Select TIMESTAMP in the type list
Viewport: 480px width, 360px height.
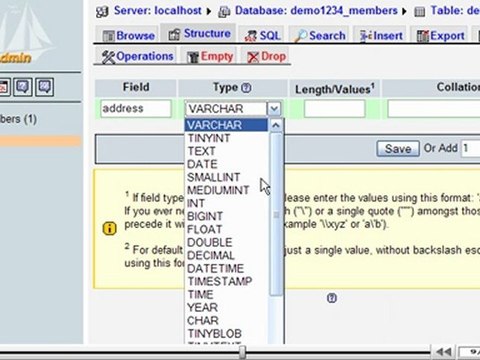(x=226, y=281)
